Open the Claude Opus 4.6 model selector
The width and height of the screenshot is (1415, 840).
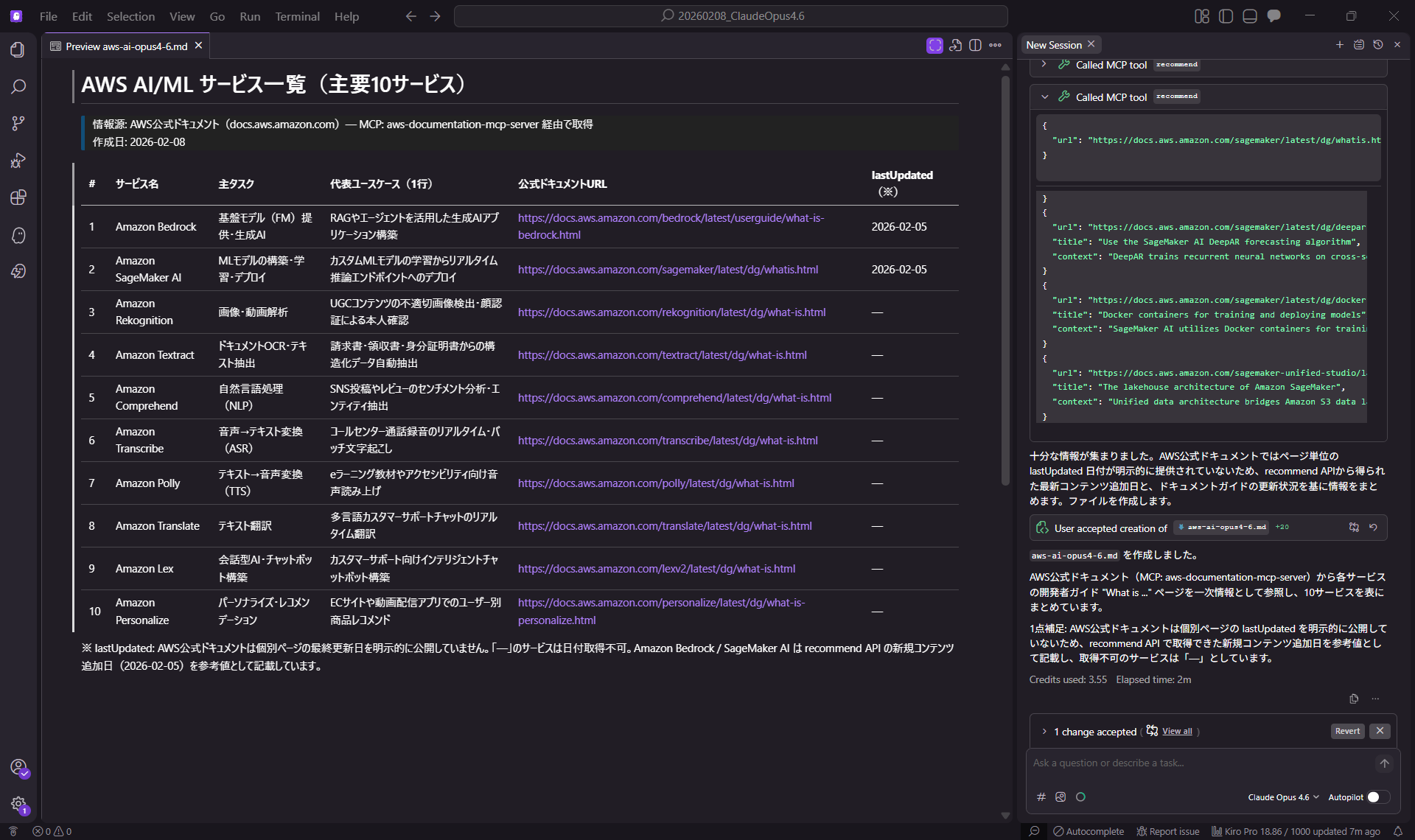(1282, 797)
